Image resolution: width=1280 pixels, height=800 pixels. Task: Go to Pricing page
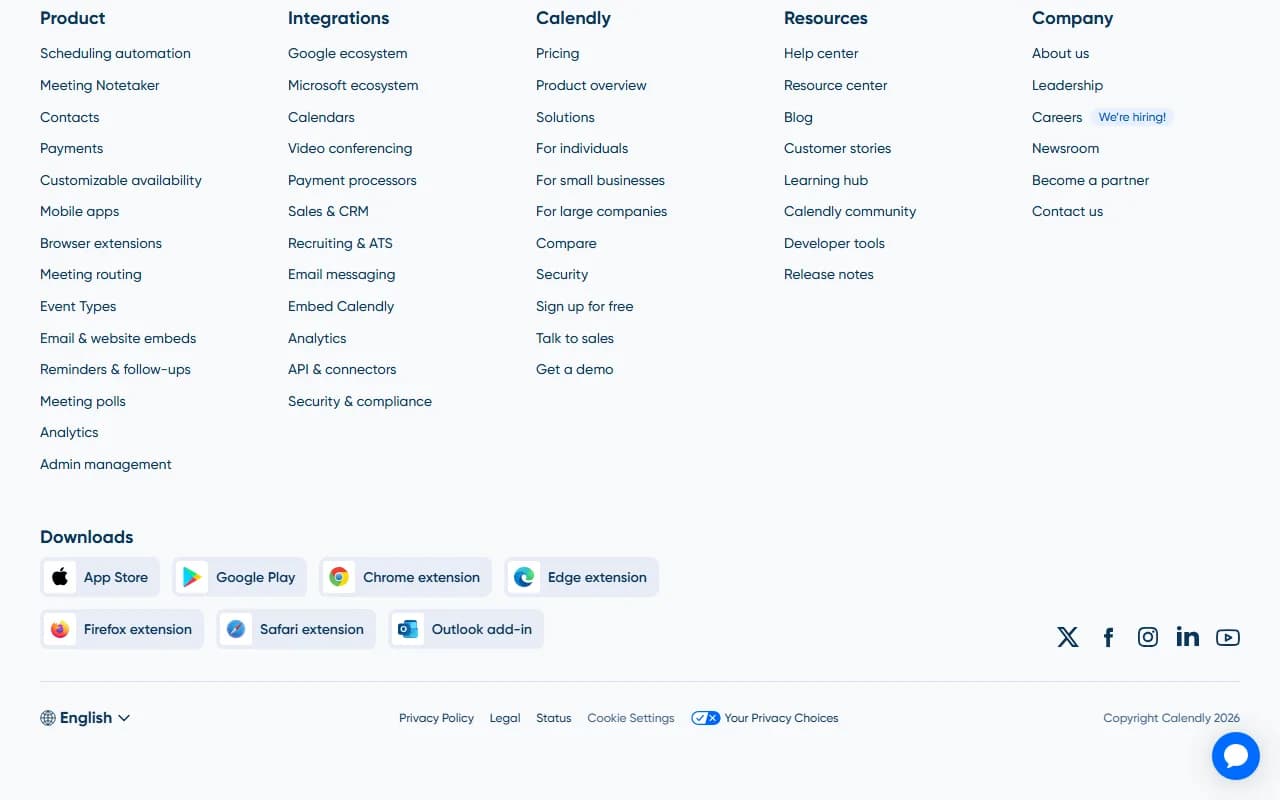[557, 54]
